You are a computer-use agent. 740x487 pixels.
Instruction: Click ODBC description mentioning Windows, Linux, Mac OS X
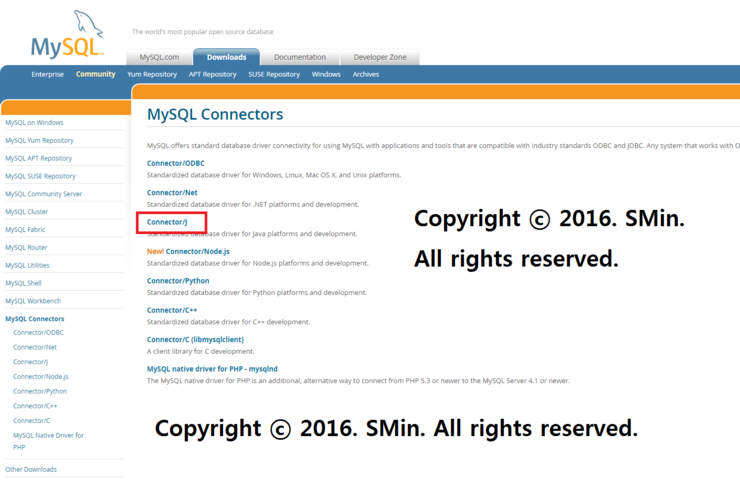[x=274, y=175]
